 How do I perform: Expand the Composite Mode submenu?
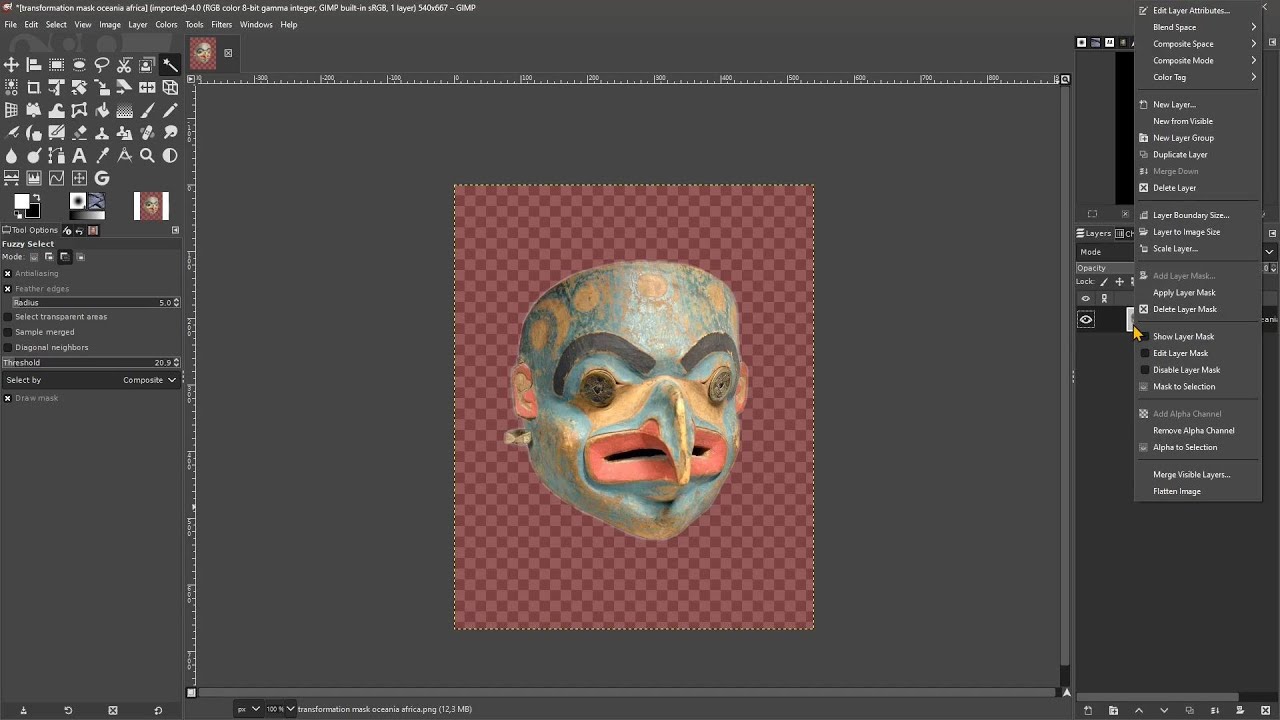(x=1198, y=60)
